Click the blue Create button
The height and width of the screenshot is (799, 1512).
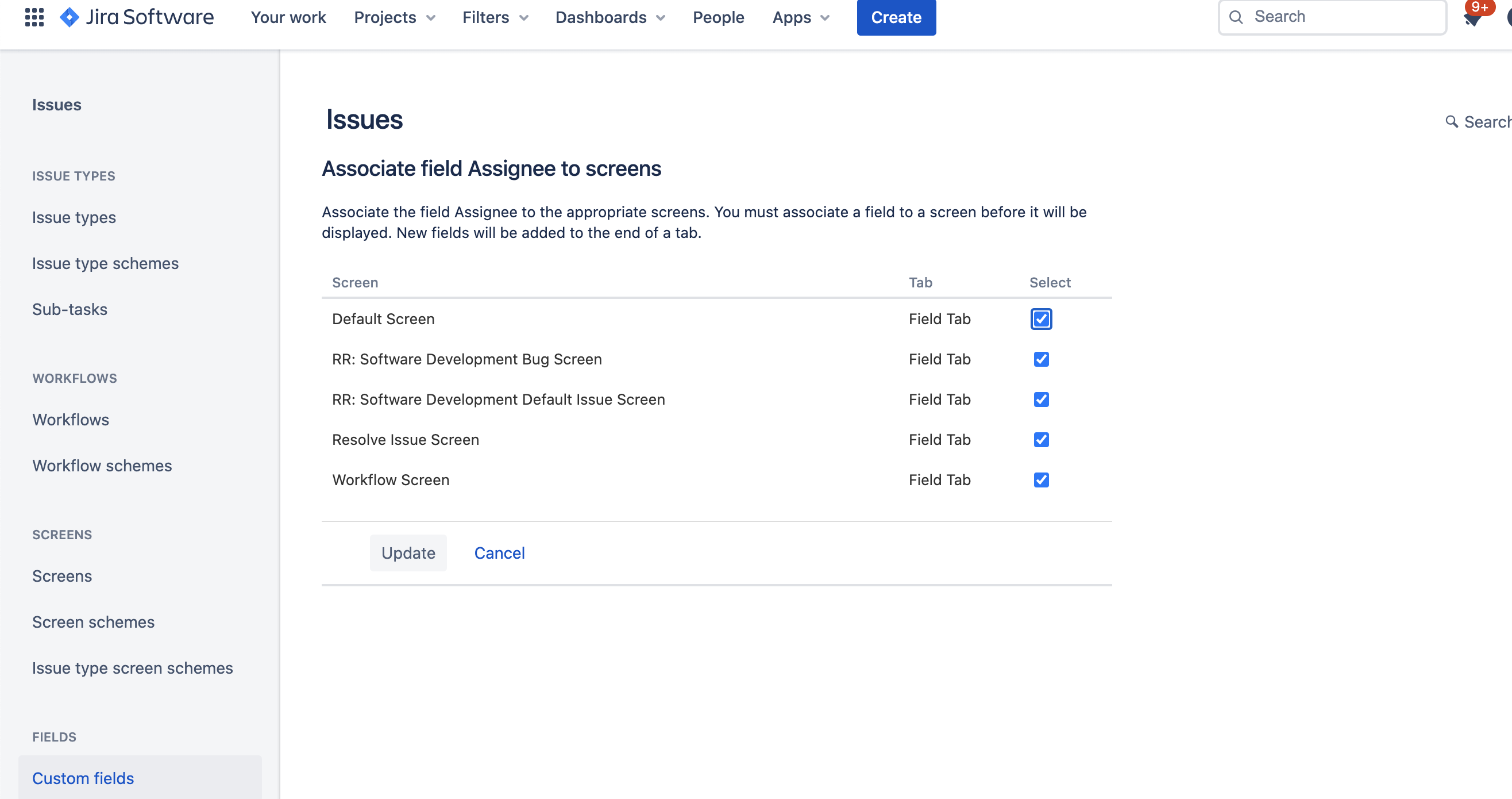tap(896, 18)
